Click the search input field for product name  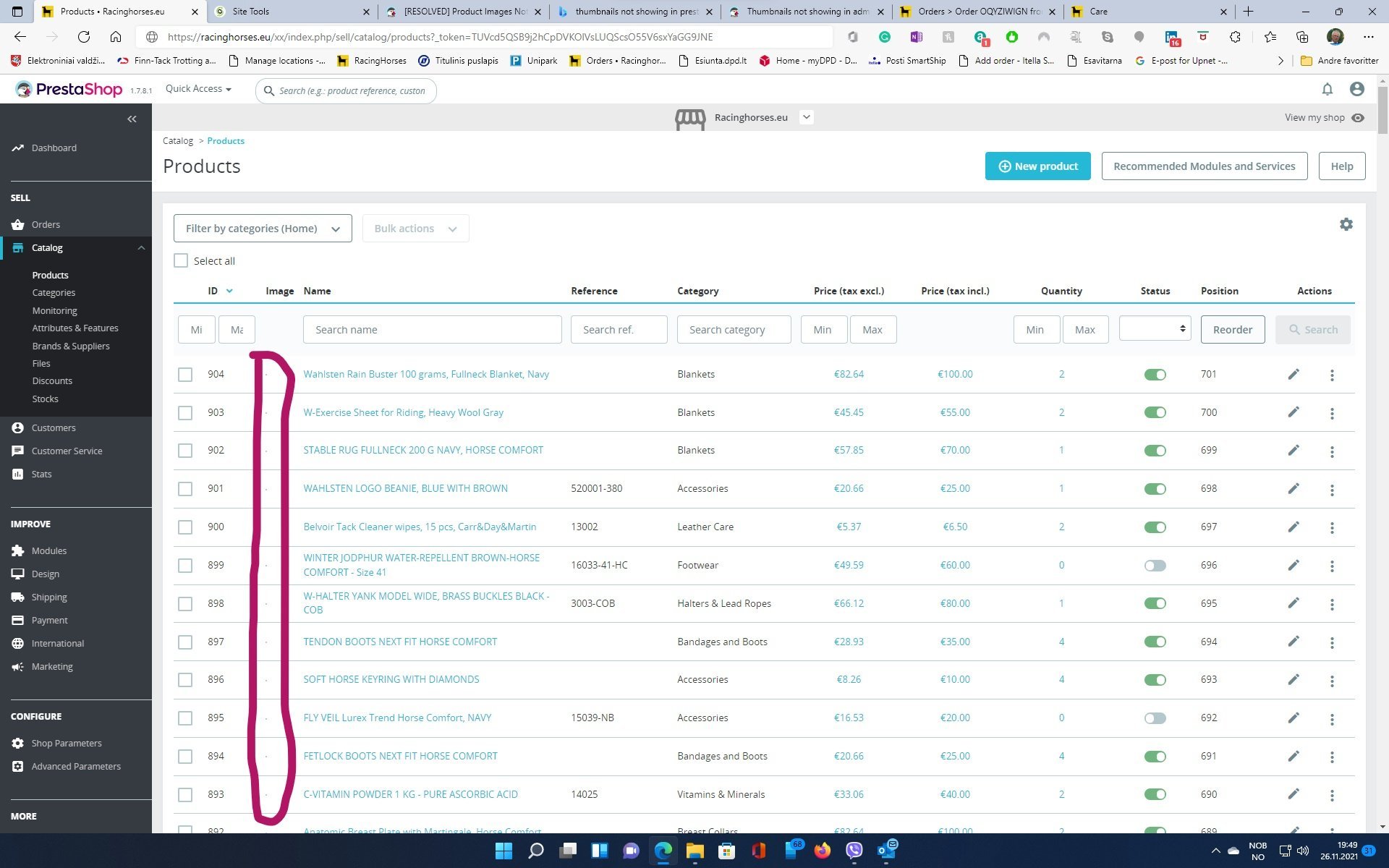tap(432, 329)
